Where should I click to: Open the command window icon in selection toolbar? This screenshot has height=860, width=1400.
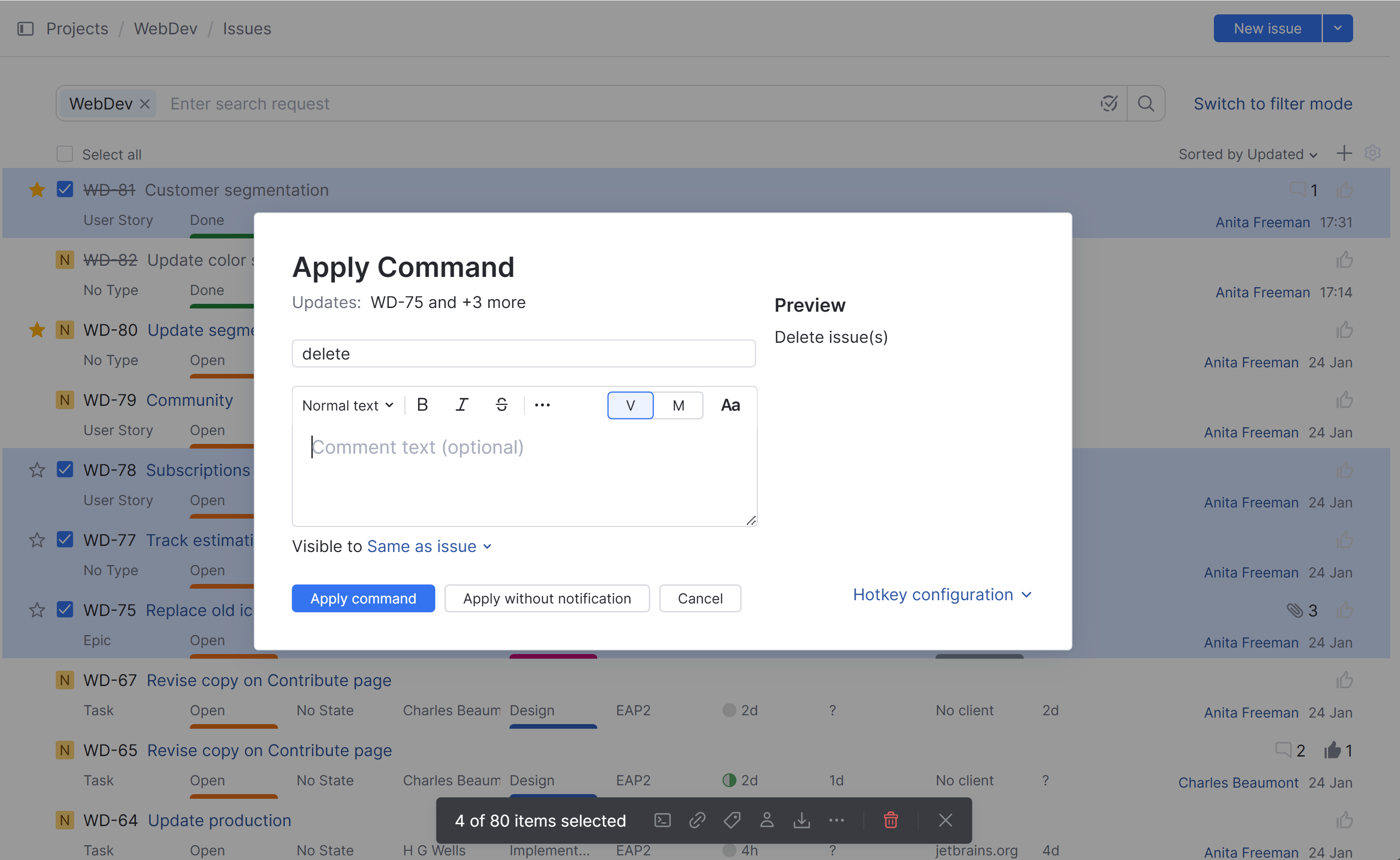662,820
